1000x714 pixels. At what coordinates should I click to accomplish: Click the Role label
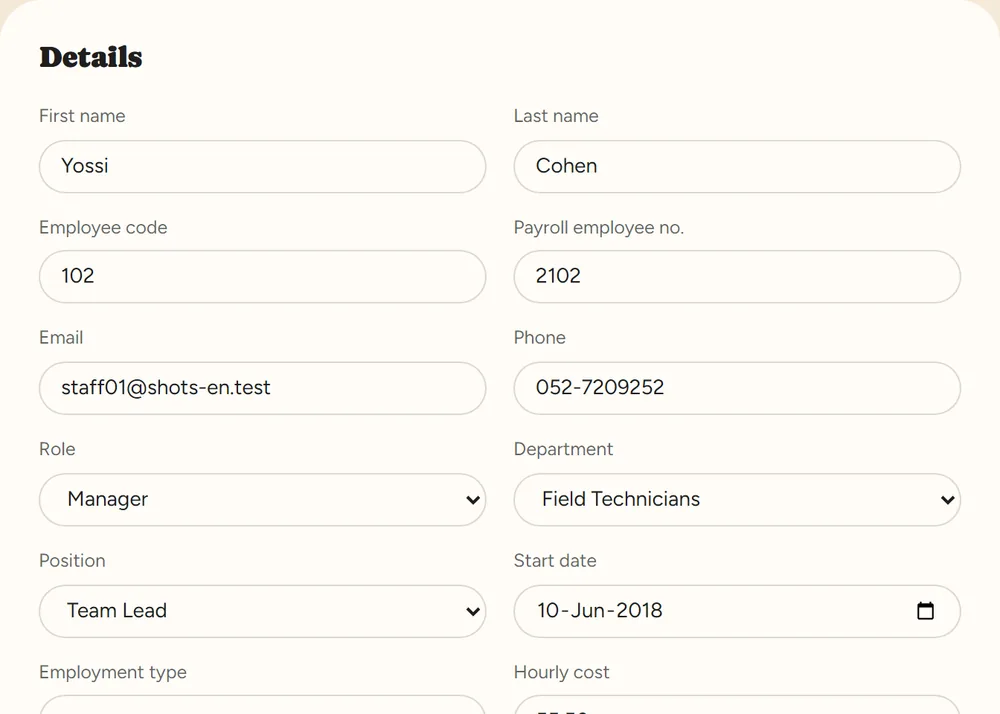(57, 449)
